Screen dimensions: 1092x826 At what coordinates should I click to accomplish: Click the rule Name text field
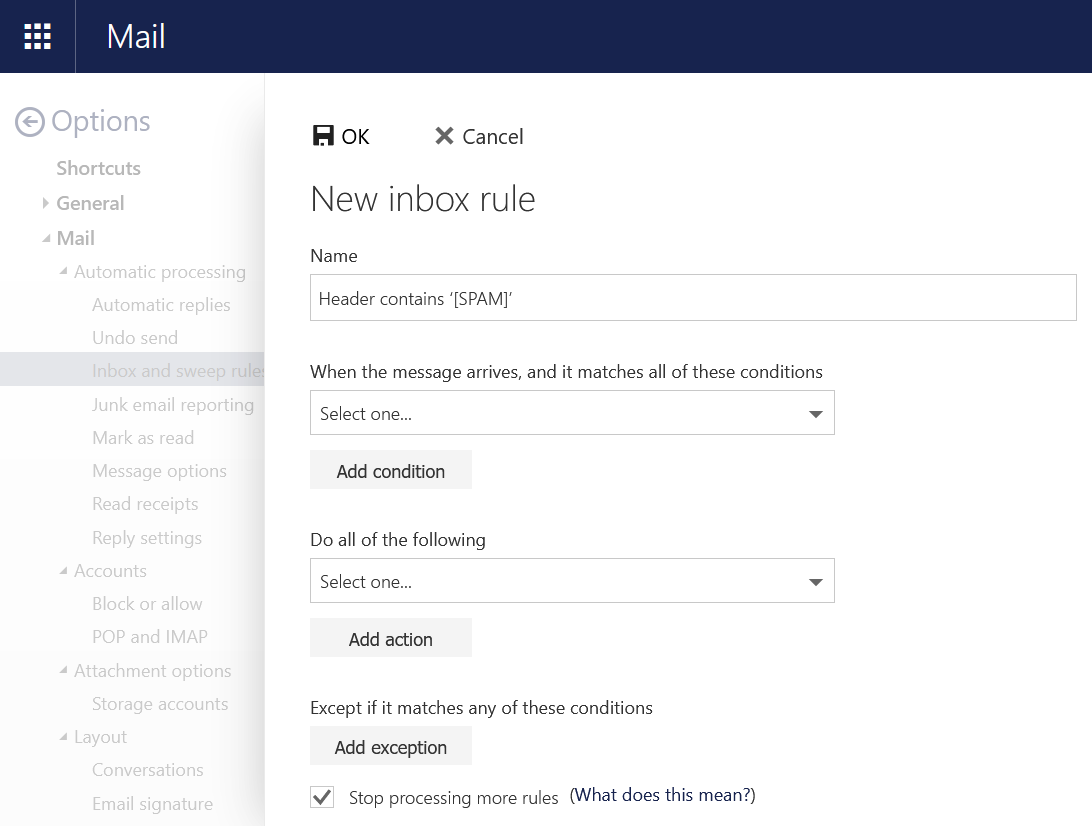coord(692,298)
